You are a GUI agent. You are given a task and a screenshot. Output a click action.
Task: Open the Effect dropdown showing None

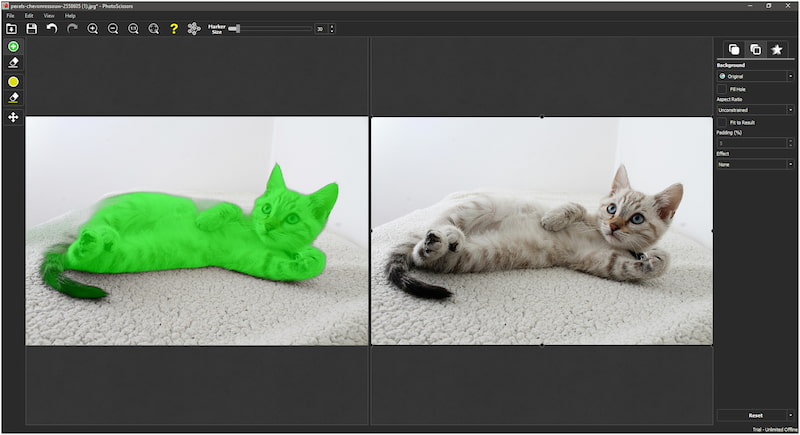[755, 164]
